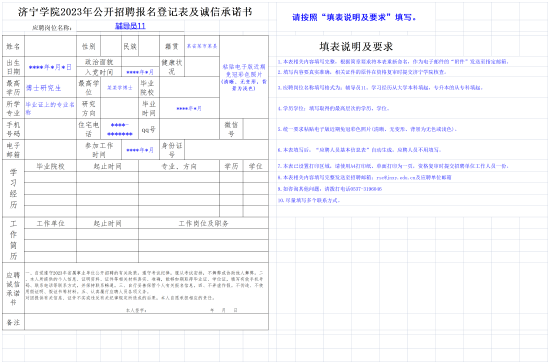Select the birth date placeholder '****年*月*日'
This screenshot has width=550, height=364.
point(50,67)
